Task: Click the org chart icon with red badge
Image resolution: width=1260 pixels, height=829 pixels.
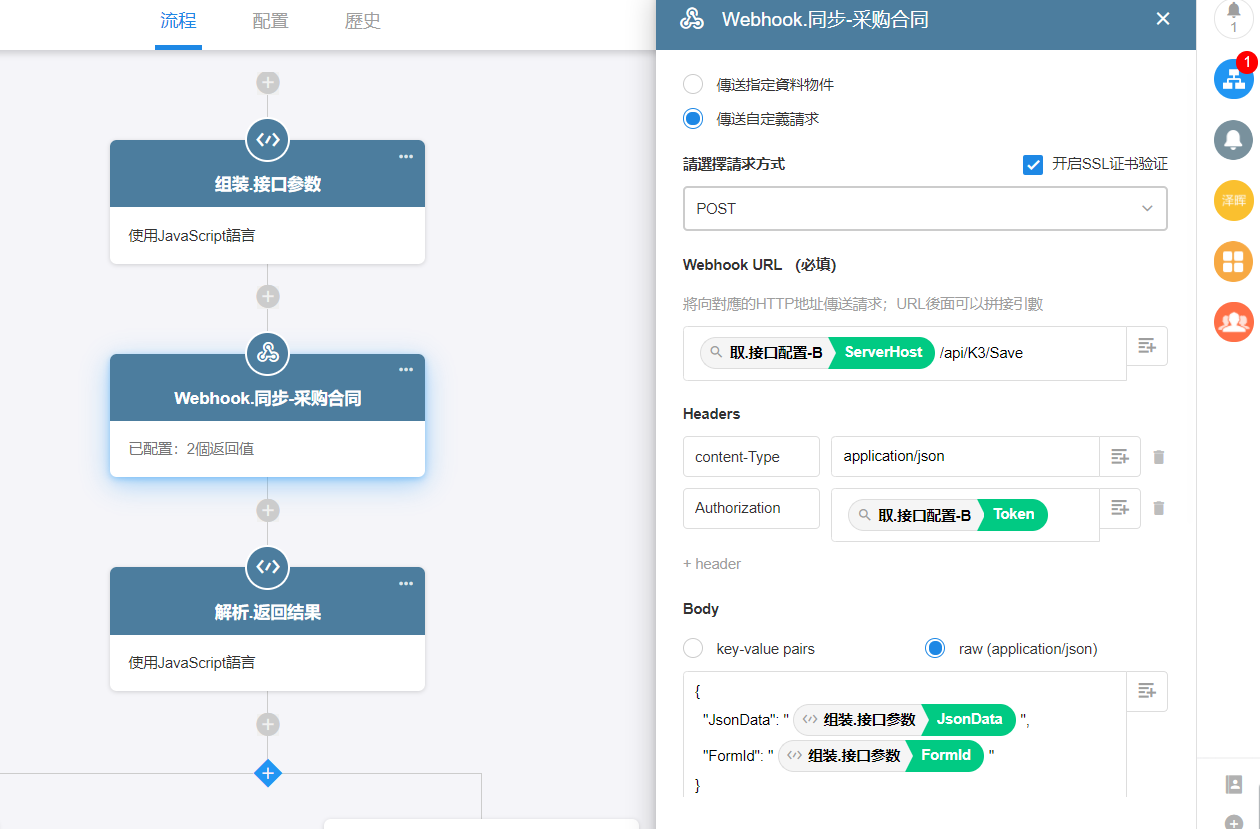Action: click(1233, 79)
